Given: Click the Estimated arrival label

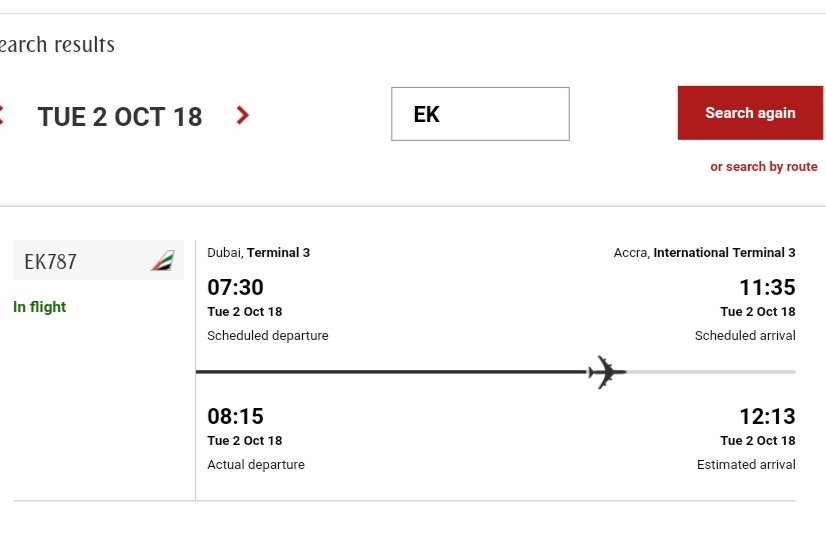Looking at the screenshot, I should tap(746, 464).
